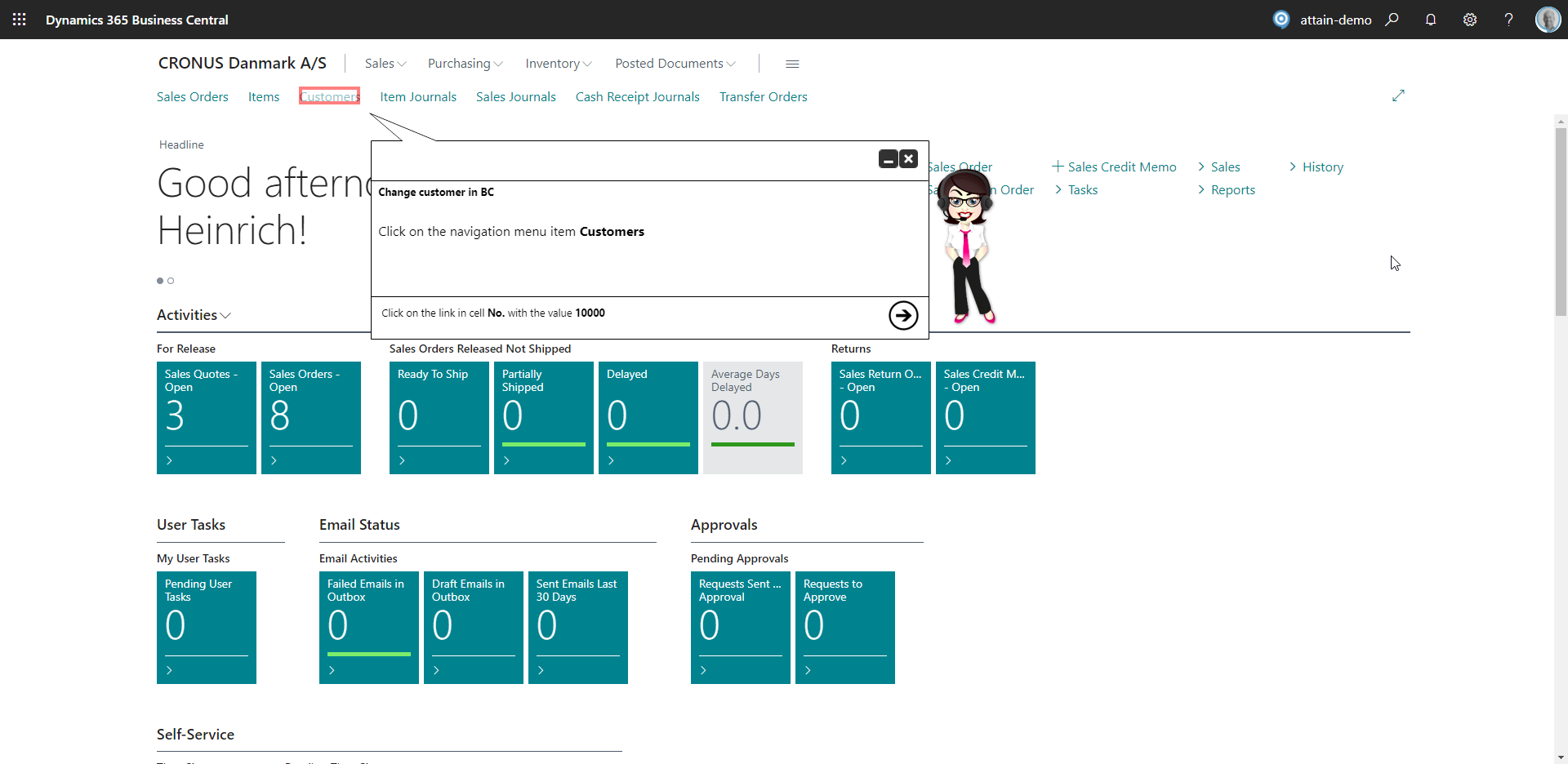The image size is (1568, 764).
Task: Open Pending User Tasks tile
Action: pyautogui.click(x=207, y=628)
